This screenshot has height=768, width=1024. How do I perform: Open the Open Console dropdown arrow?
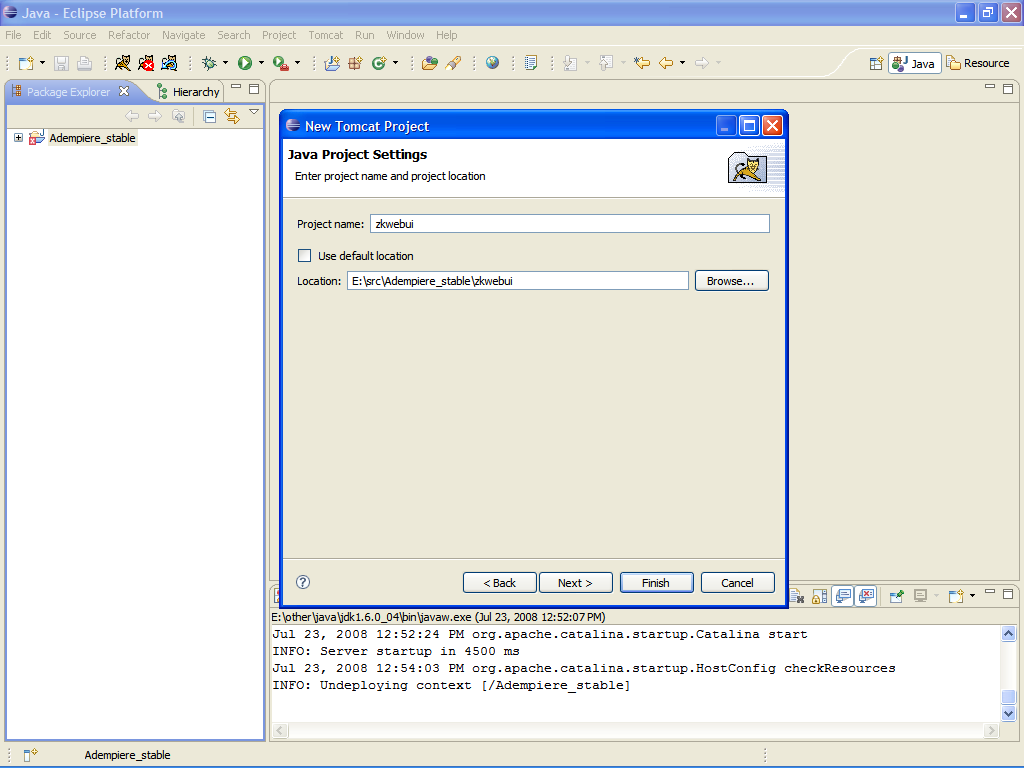972,596
